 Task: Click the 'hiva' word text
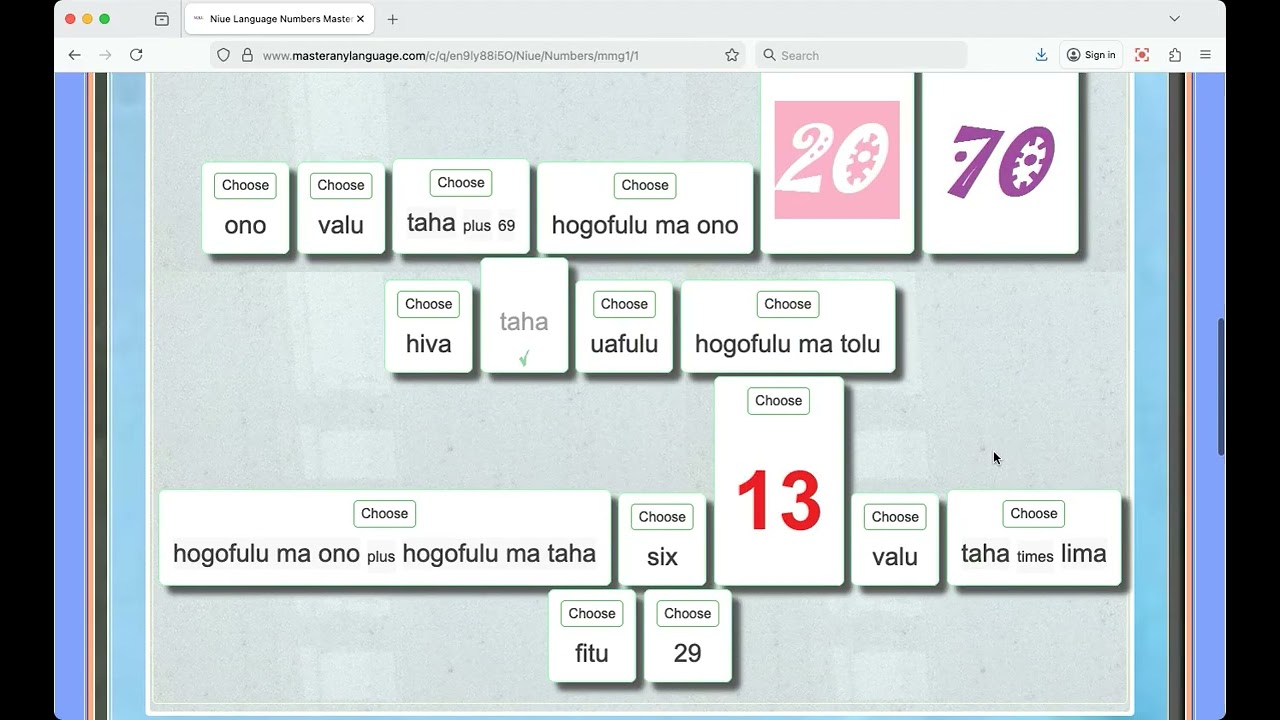click(x=429, y=344)
